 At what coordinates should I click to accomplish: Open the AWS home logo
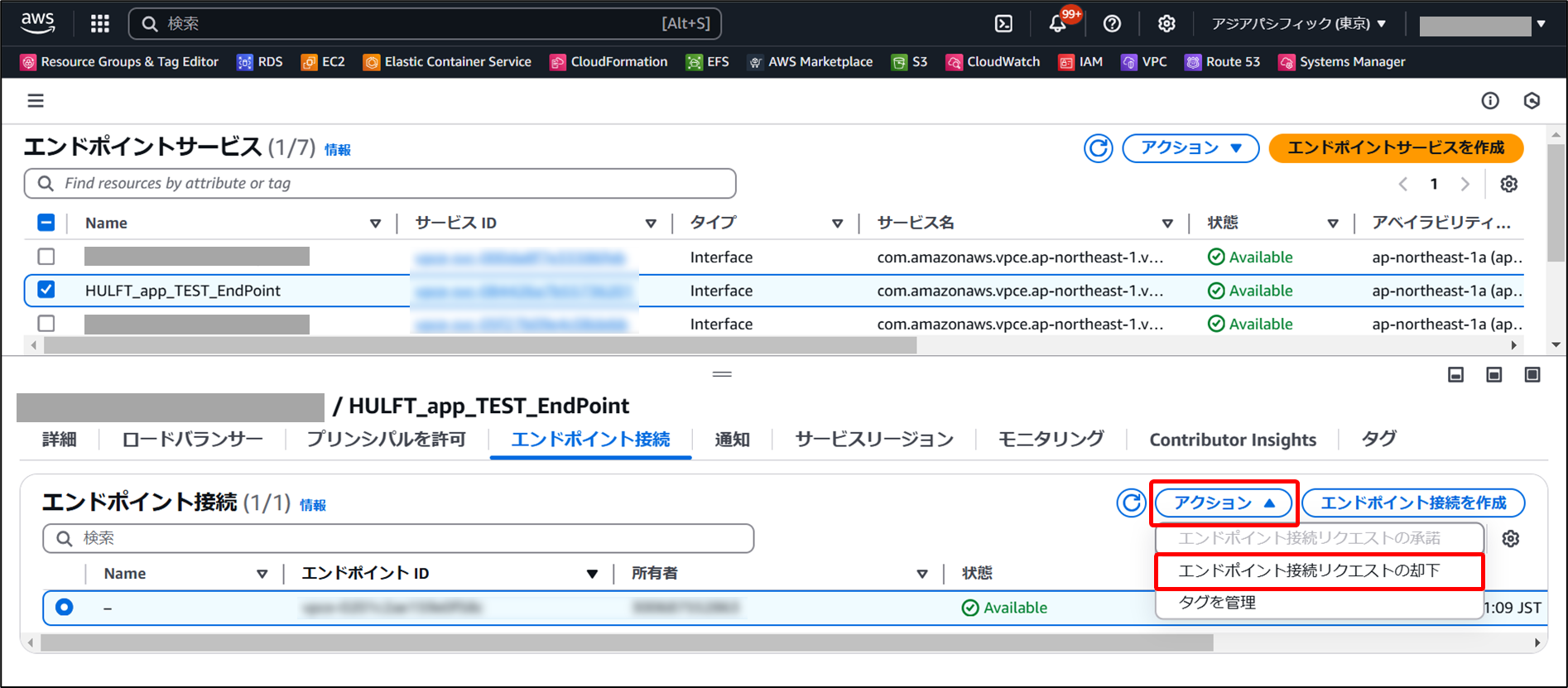click(38, 23)
